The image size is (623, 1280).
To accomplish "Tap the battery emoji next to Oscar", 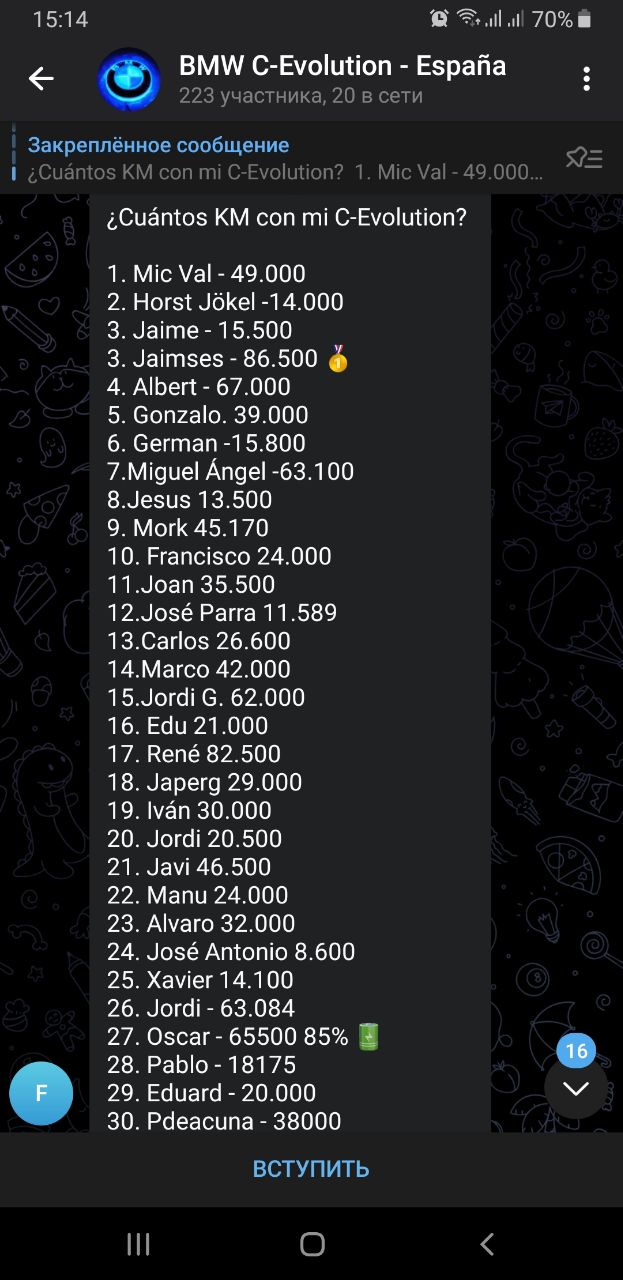I will pos(369,1036).
